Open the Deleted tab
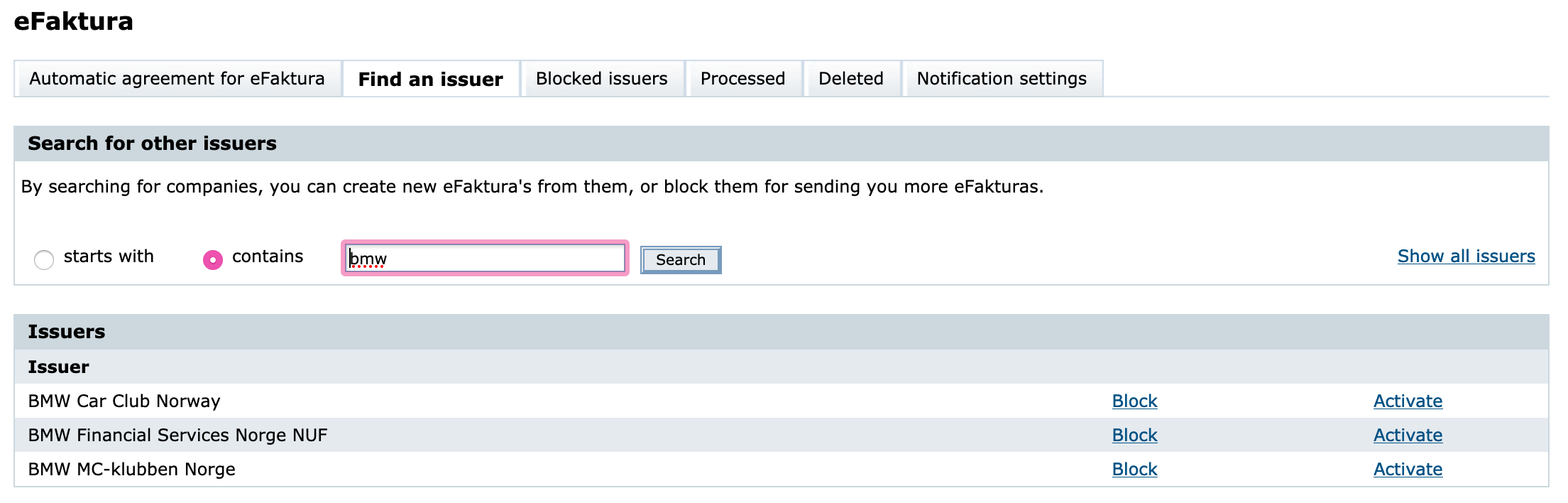This screenshot has height=503, width=1568. (851, 78)
